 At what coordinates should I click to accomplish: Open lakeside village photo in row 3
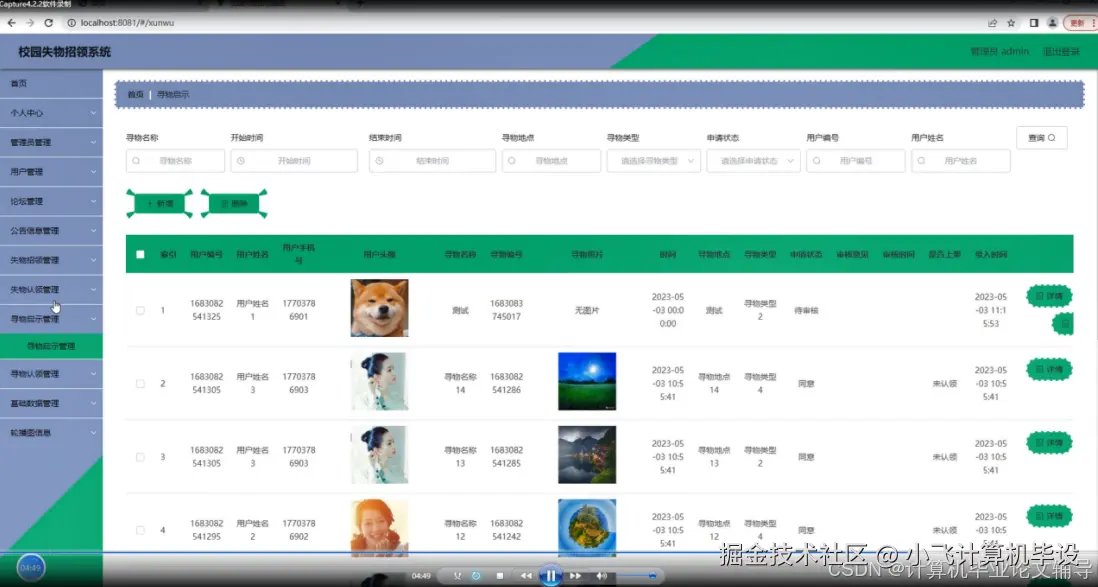[587, 455]
